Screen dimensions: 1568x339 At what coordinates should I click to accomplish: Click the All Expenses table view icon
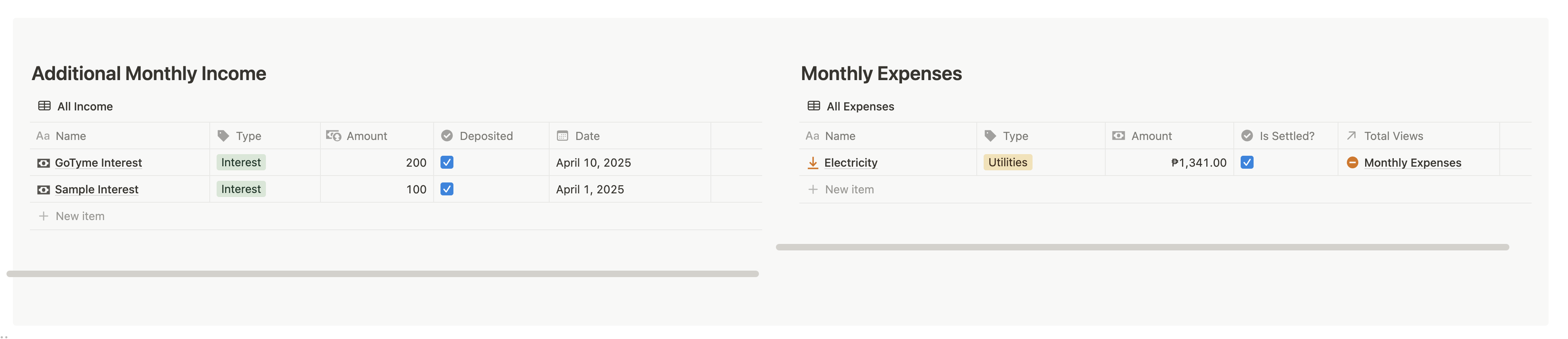tap(814, 106)
